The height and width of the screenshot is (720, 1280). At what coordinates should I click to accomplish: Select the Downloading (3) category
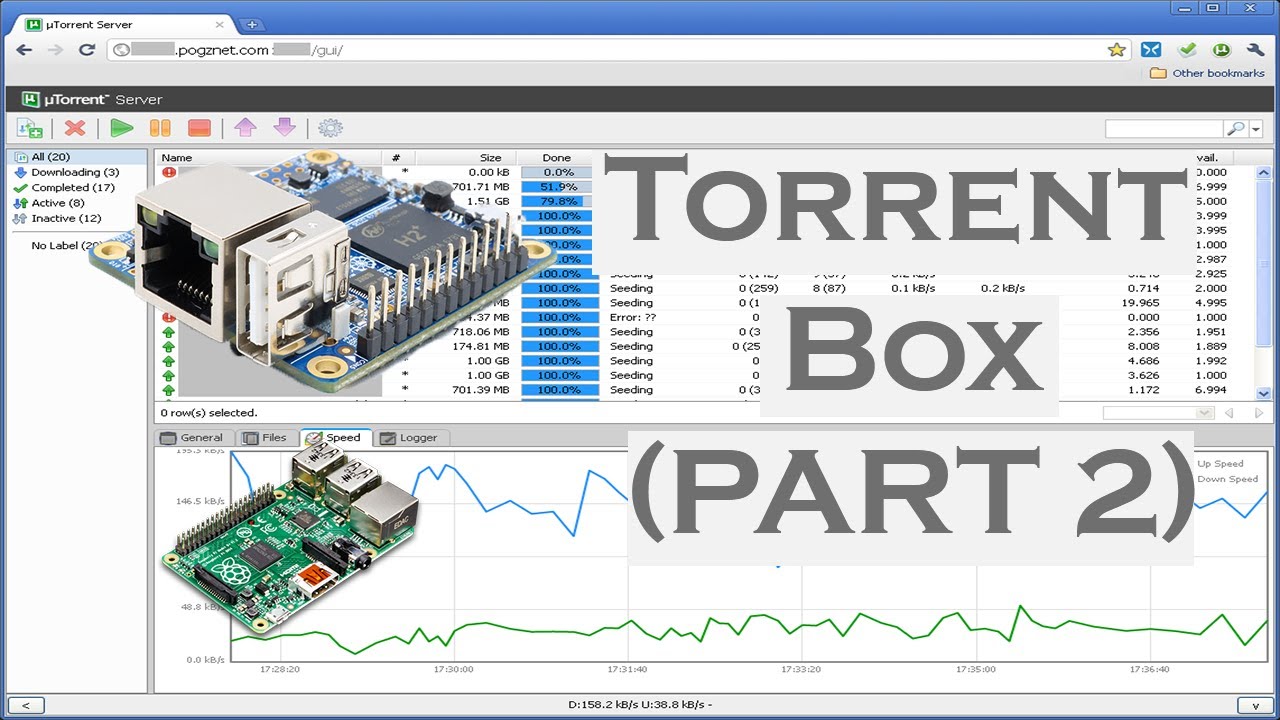click(x=77, y=172)
